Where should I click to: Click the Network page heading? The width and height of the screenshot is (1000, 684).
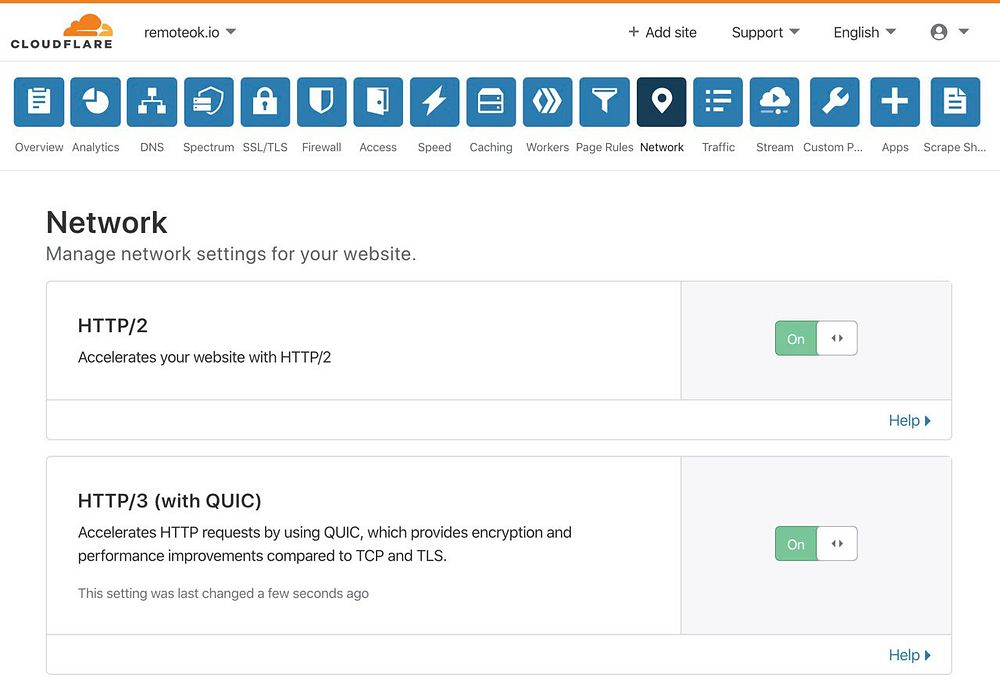pyautogui.click(x=107, y=222)
